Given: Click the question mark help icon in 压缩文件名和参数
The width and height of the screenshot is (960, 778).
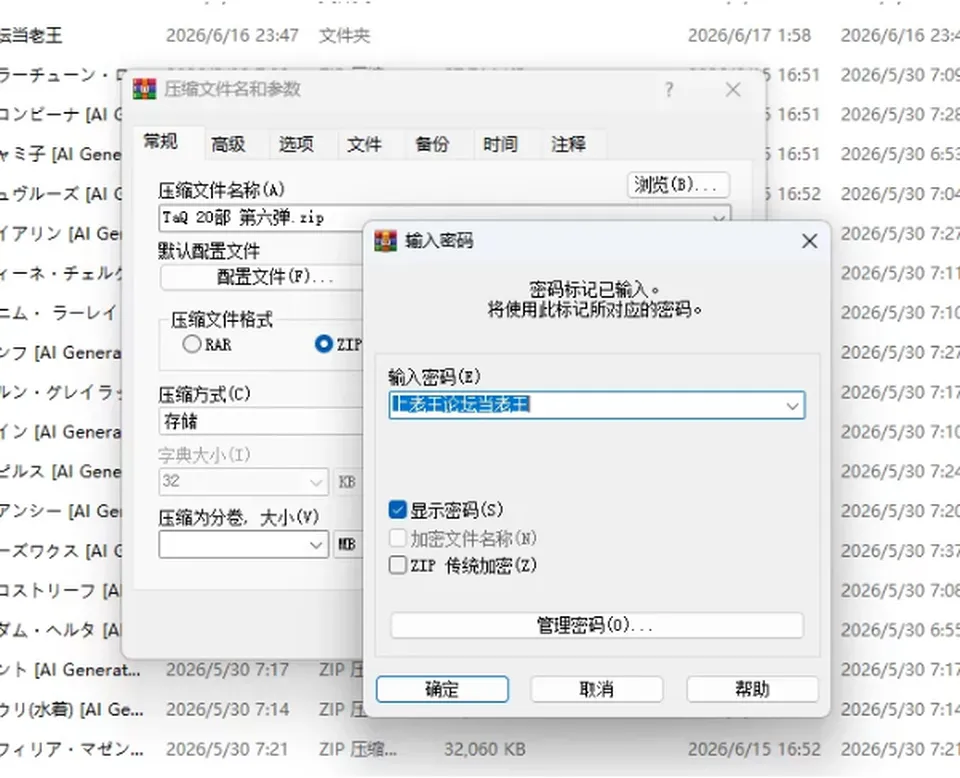Looking at the screenshot, I should click(669, 90).
